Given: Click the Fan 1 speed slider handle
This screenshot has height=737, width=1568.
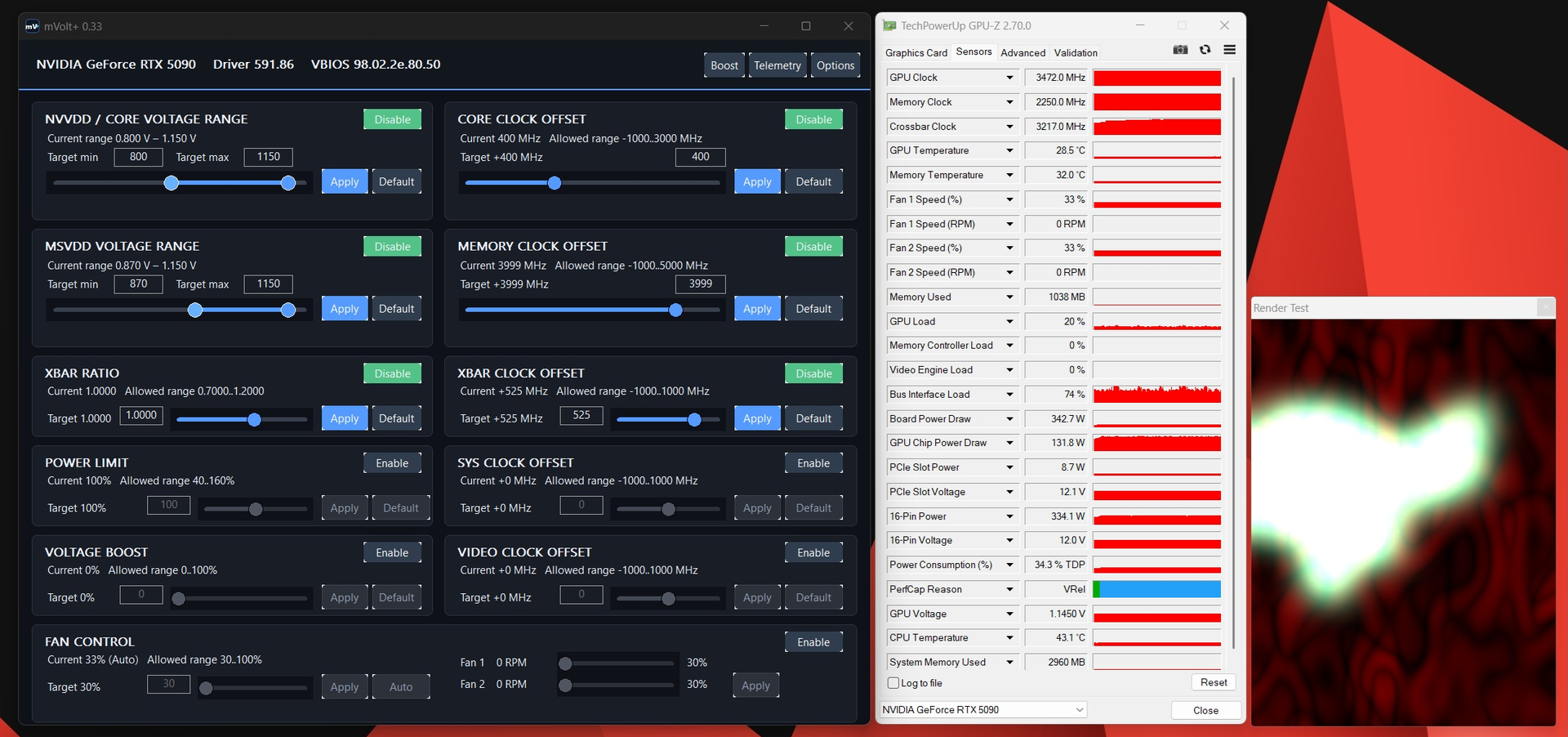Looking at the screenshot, I should click(565, 663).
